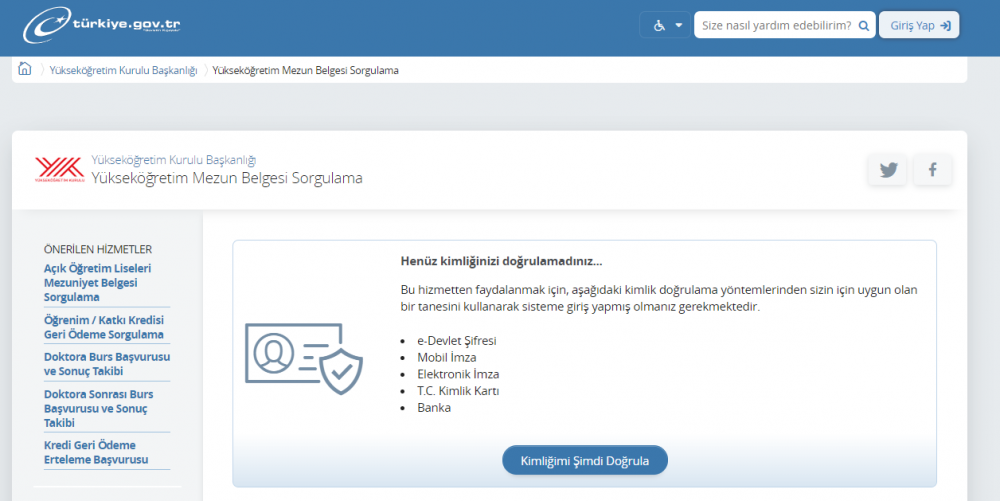Viewport: 1000px width, 501px height.
Task: Click Kimliğimi Şimdi Doğrula button
Action: coord(584,461)
